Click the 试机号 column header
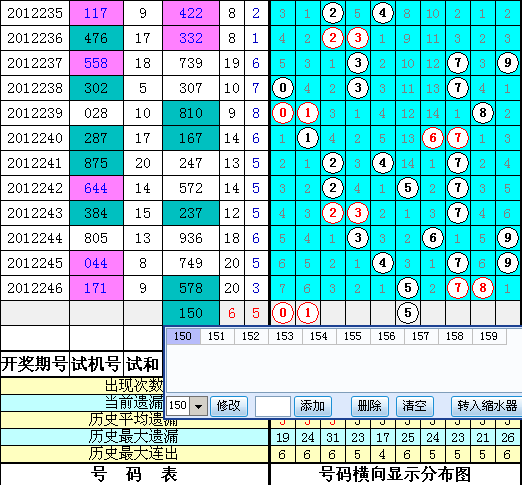Screen dimensions: 522x485 point(96,363)
